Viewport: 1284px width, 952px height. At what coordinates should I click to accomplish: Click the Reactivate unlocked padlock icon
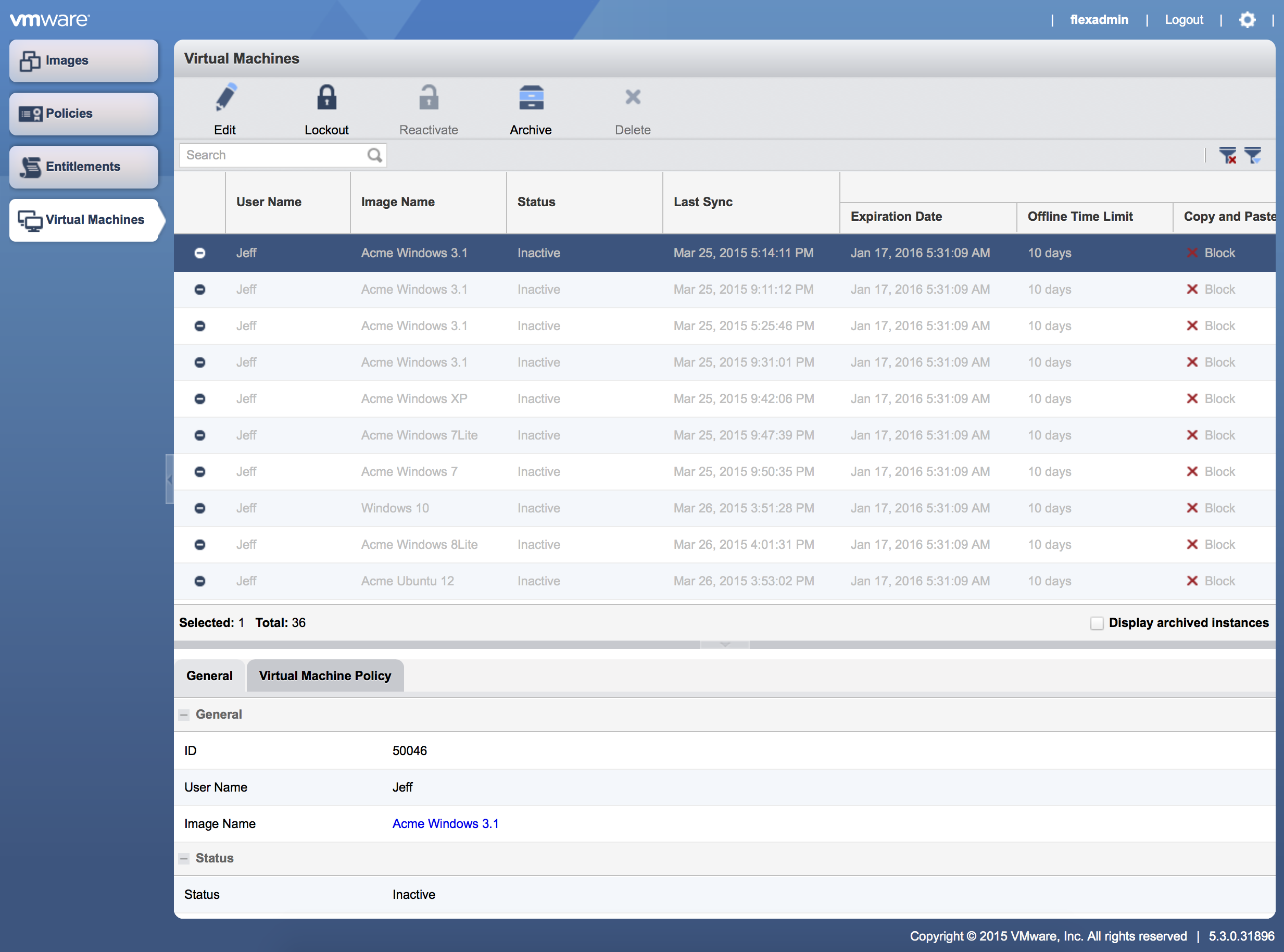click(429, 97)
